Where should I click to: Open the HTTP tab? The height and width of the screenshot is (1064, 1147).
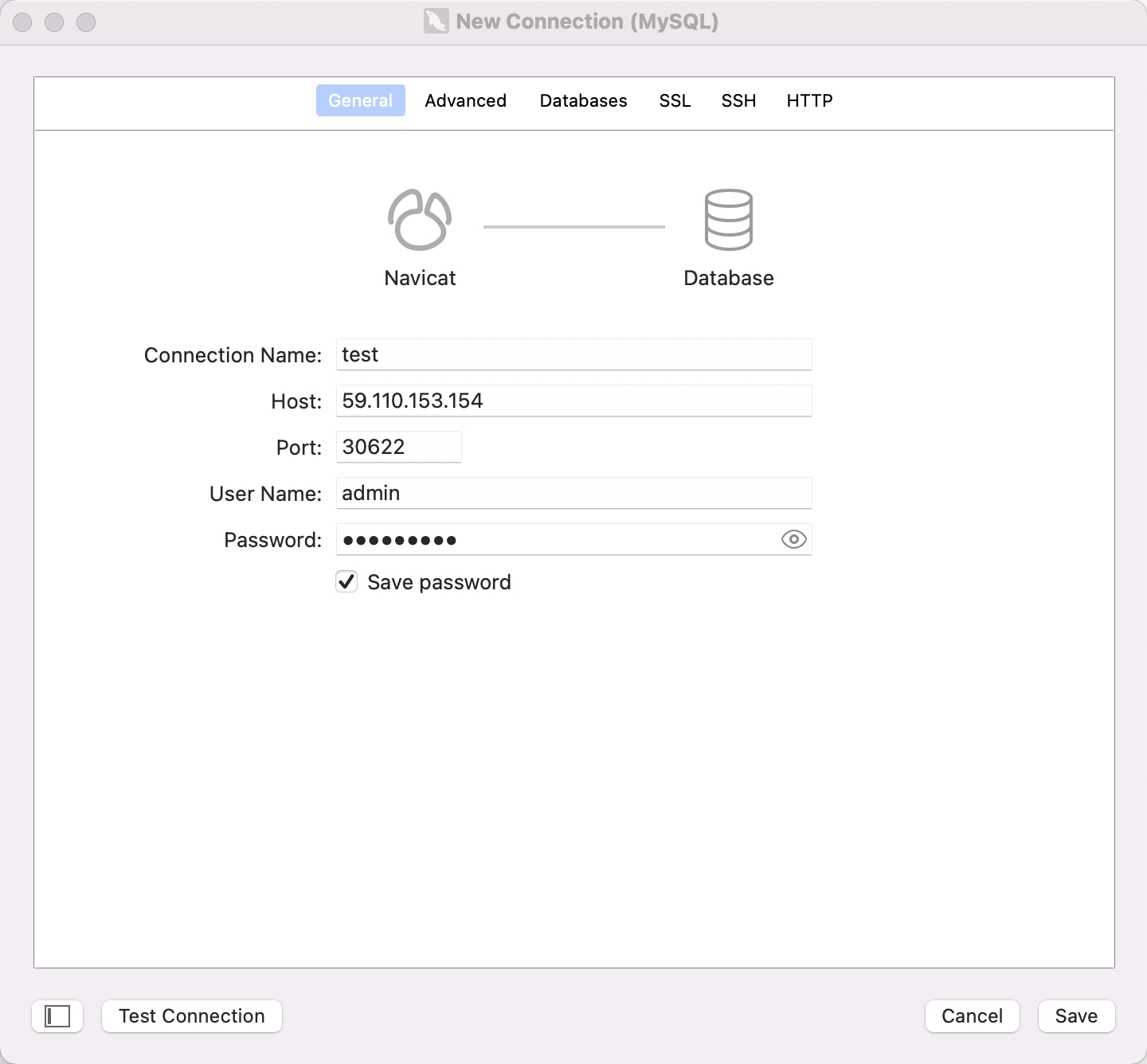tap(809, 100)
